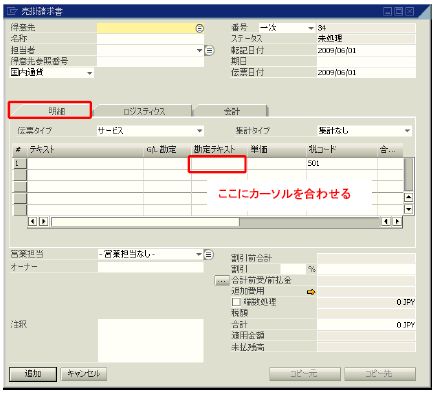Click the コピー元 button
The height and width of the screenshot is (393, 438).
pyautogui.click(x=304, y=374)
